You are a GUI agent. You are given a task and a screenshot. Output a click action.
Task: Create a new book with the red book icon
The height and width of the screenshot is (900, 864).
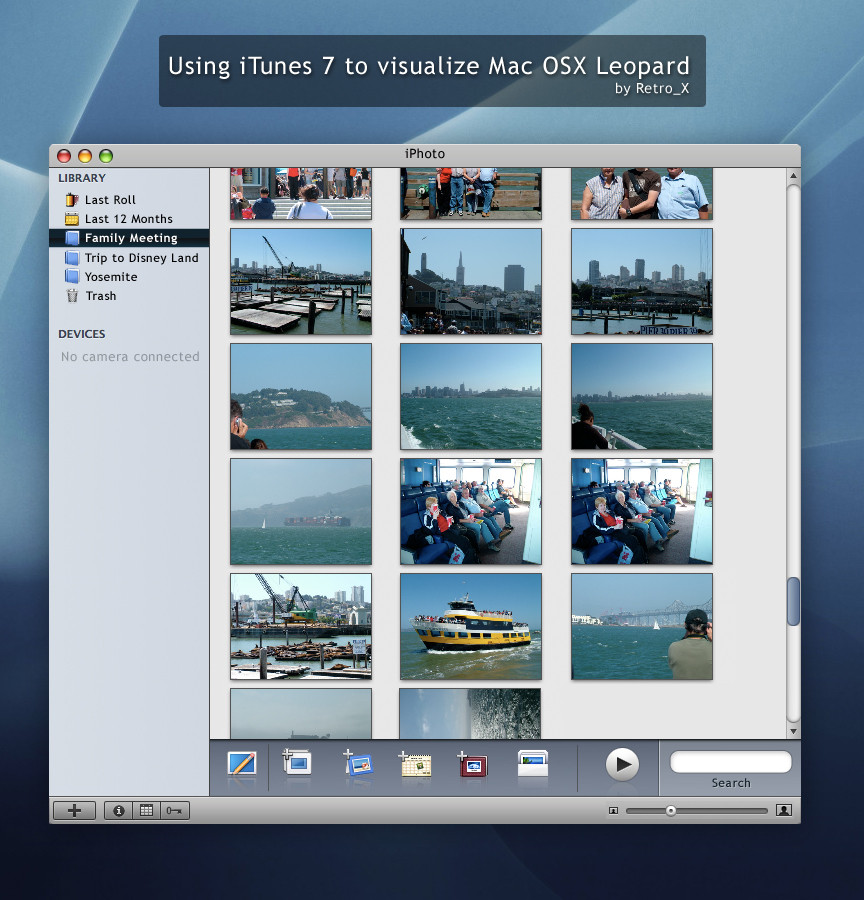[x=473, y=765]
